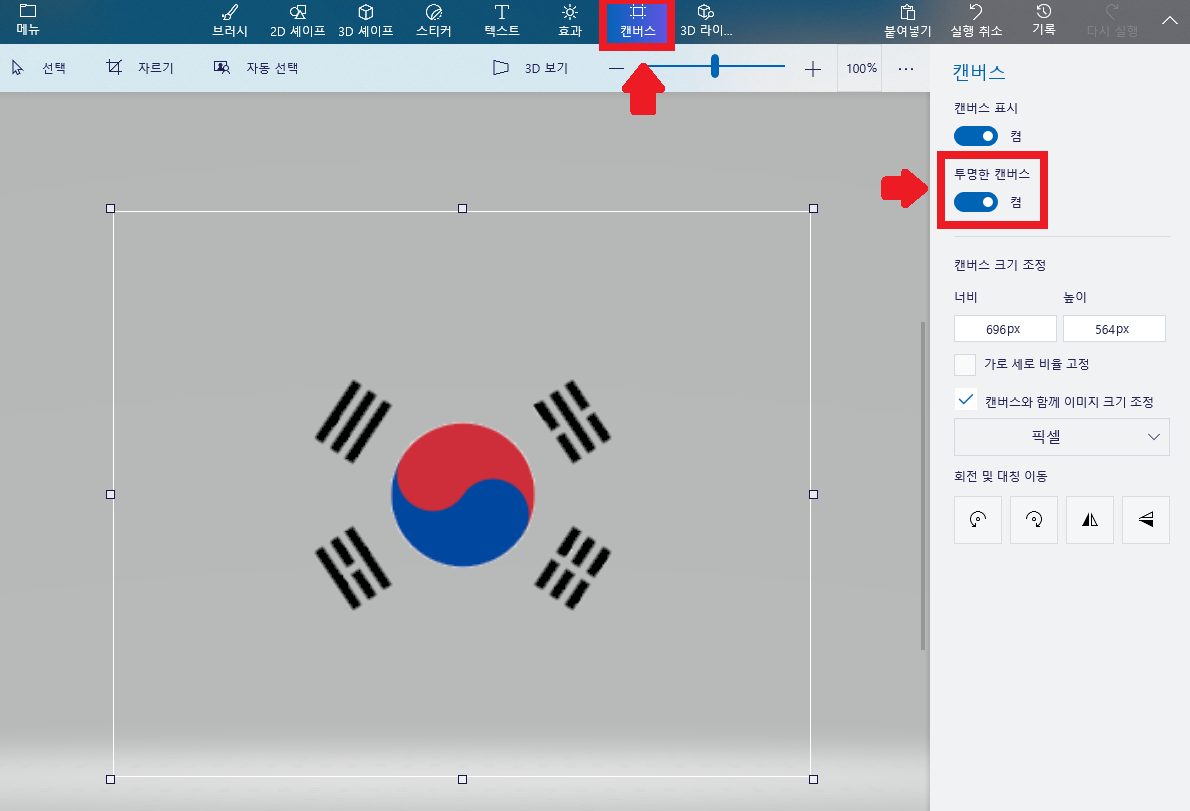
Task: Rotate canvas left (counterclockwise) button
Action: pos(978,520)
